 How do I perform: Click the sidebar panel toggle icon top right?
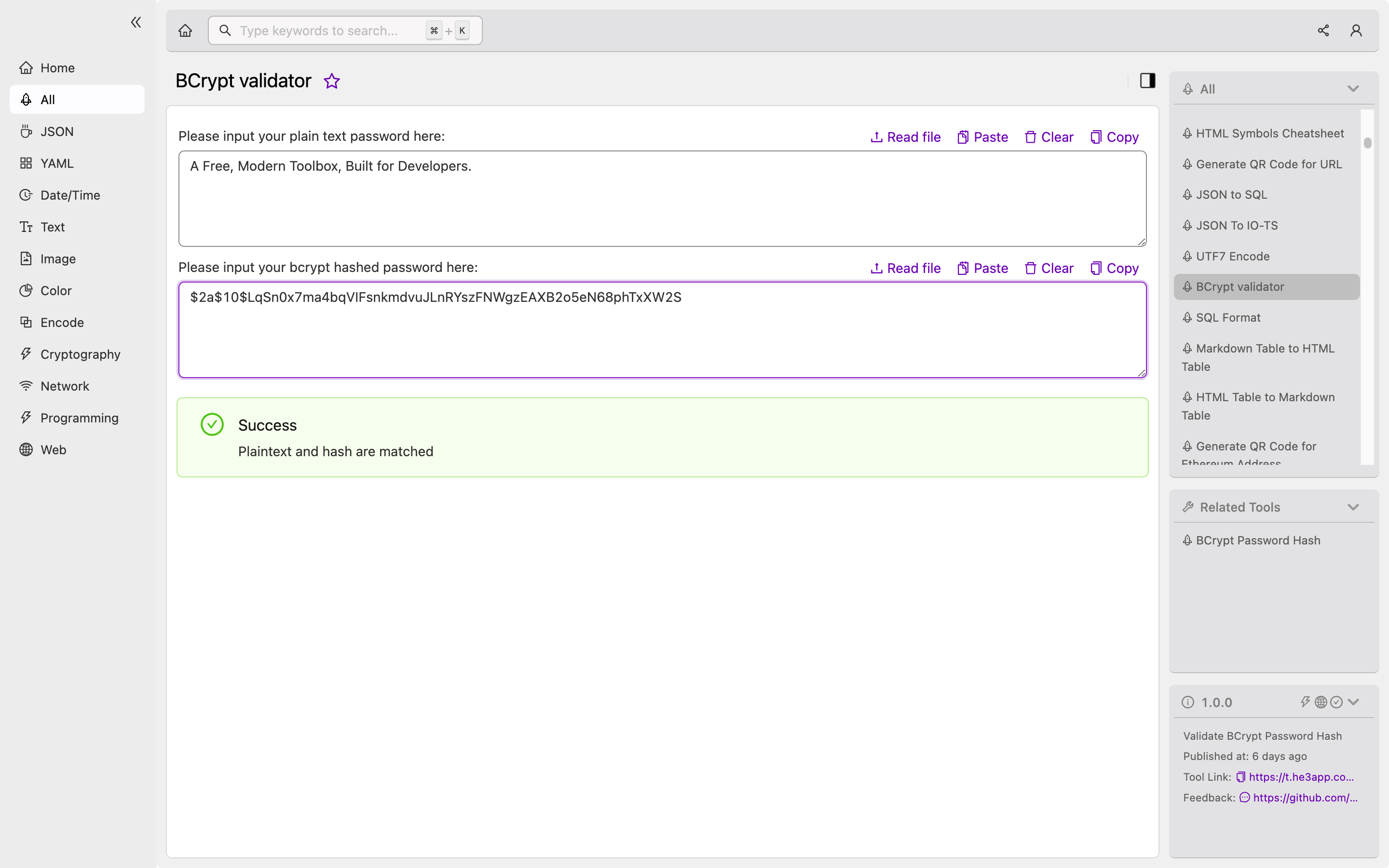pos(1148,80)
